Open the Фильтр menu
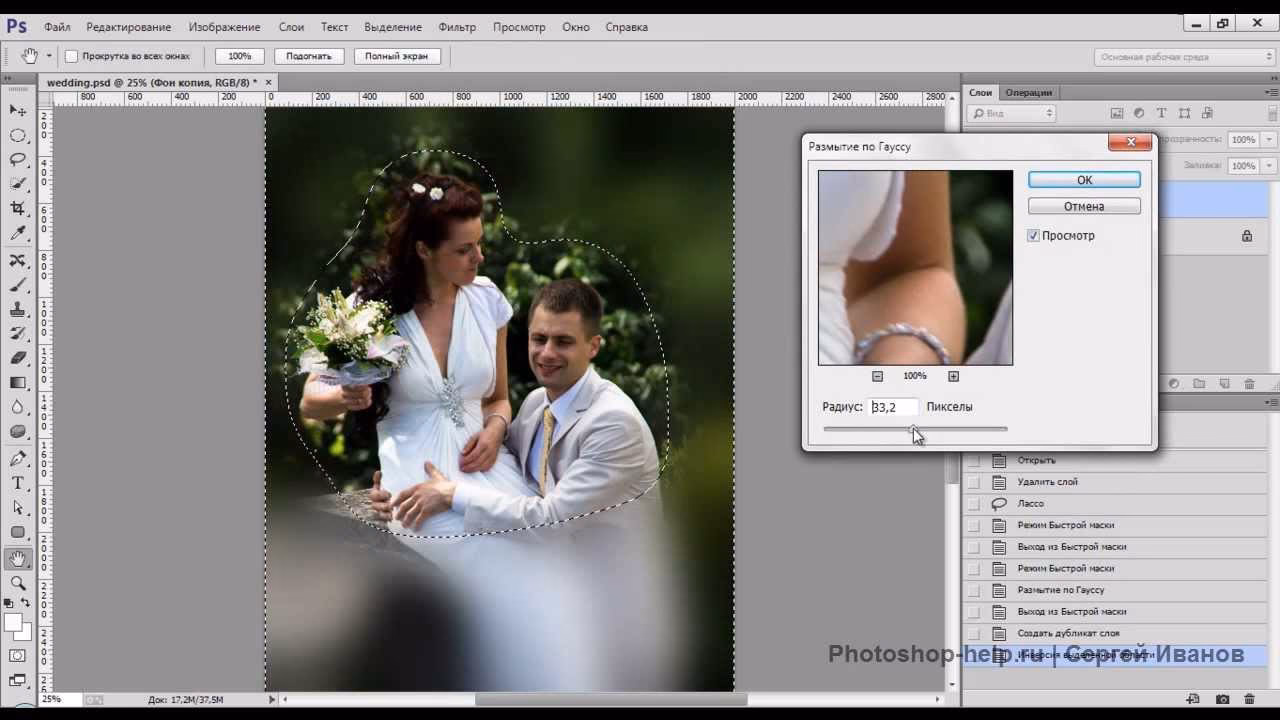 (458, 27)
